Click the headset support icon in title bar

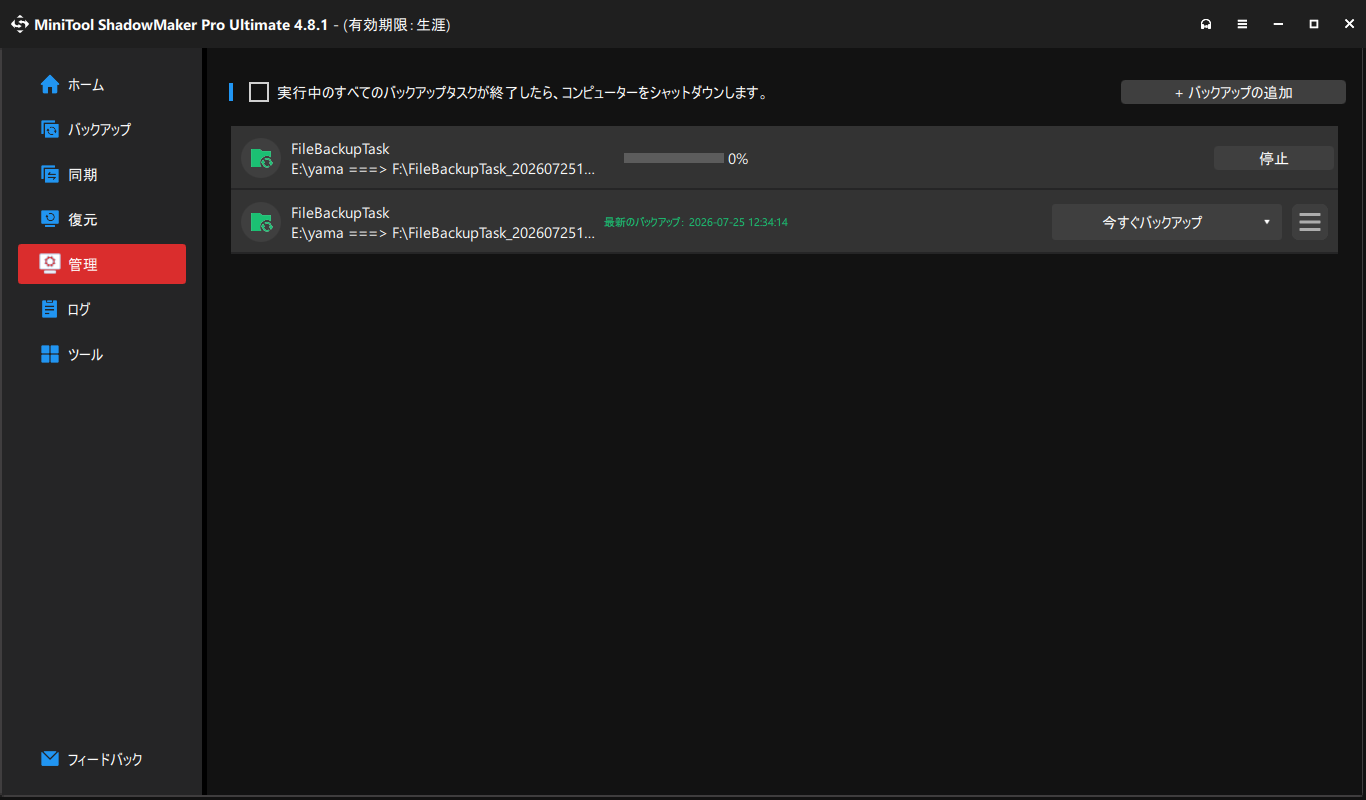tap(1206, 24)
